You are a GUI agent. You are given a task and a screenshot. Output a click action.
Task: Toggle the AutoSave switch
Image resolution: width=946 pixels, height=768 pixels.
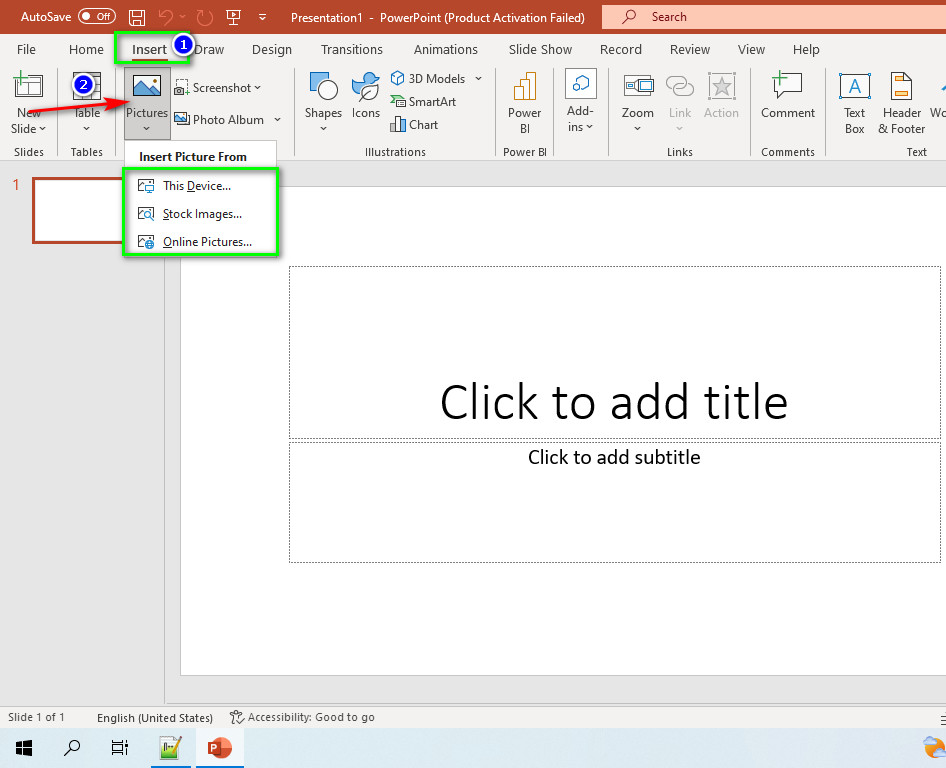(x=97, y=17)
